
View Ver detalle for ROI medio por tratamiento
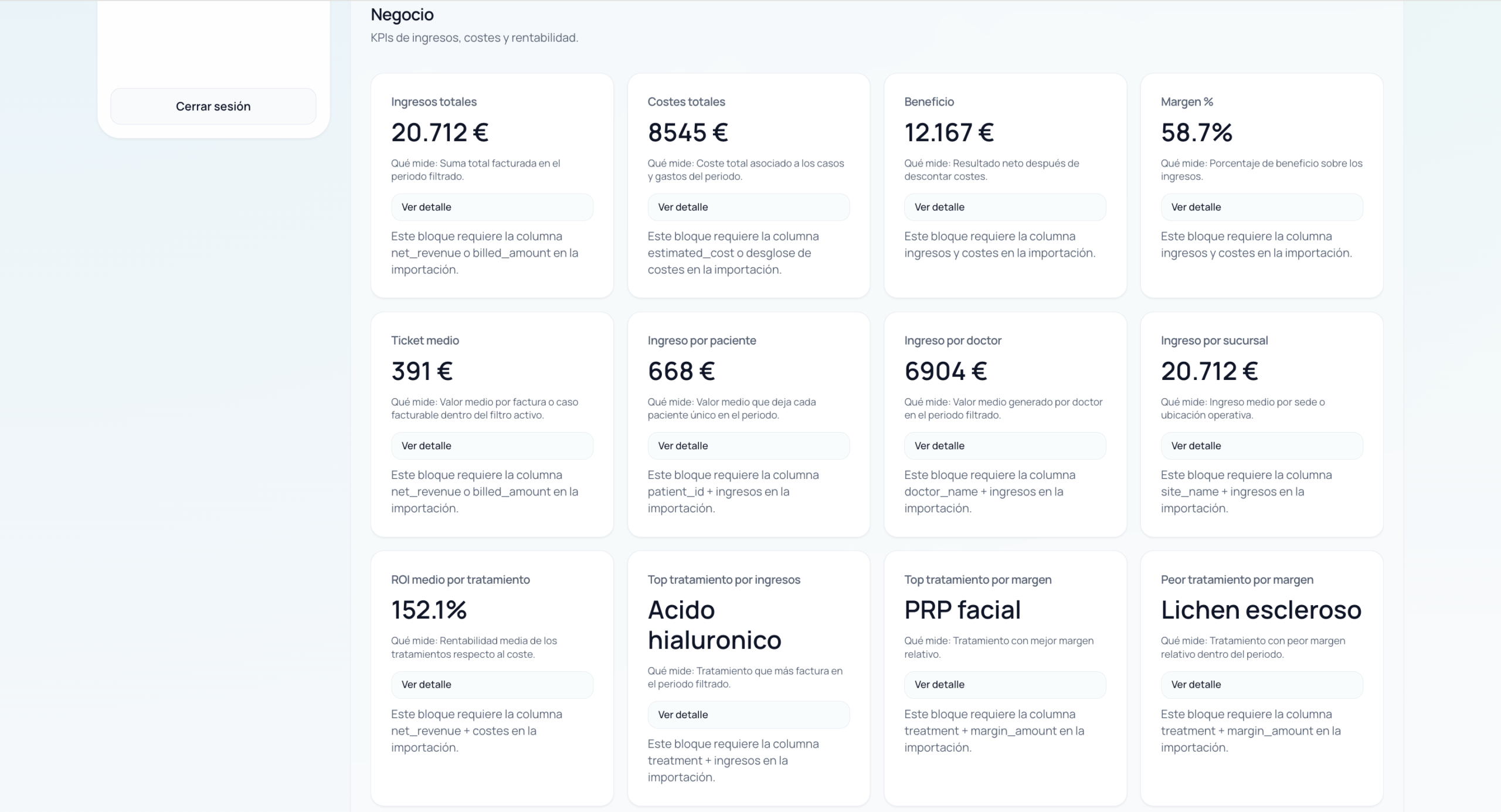[x=492, y=685]
